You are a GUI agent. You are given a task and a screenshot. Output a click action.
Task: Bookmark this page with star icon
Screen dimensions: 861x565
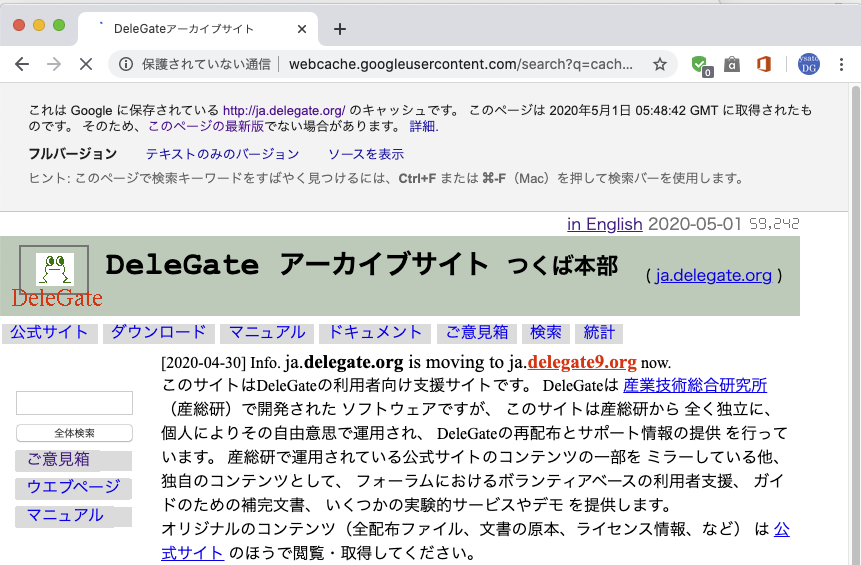660,64
